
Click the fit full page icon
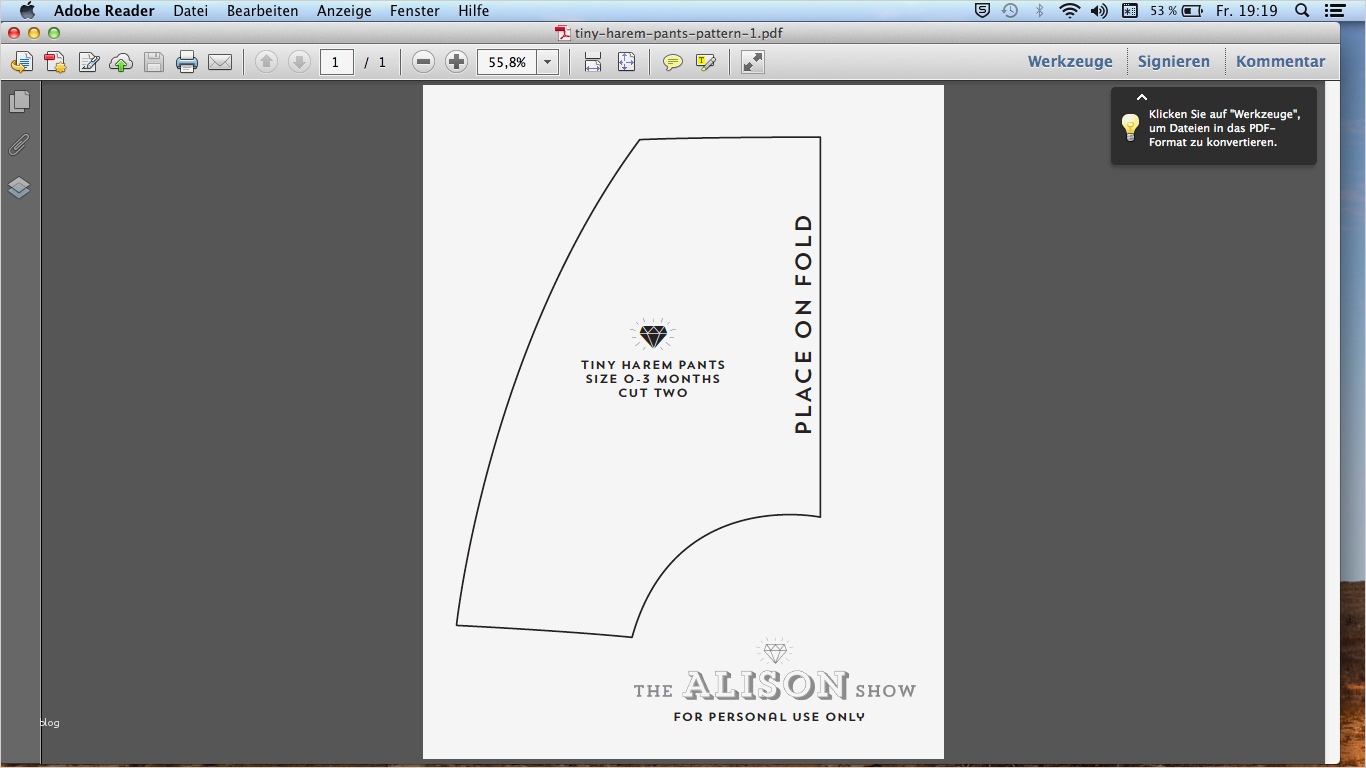[627, 62]
